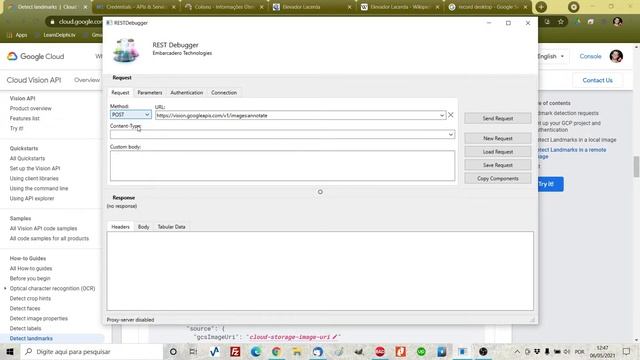Screen dimensions: 640x360
Task: Click the Save Request button
Action: tap(498, 165)
